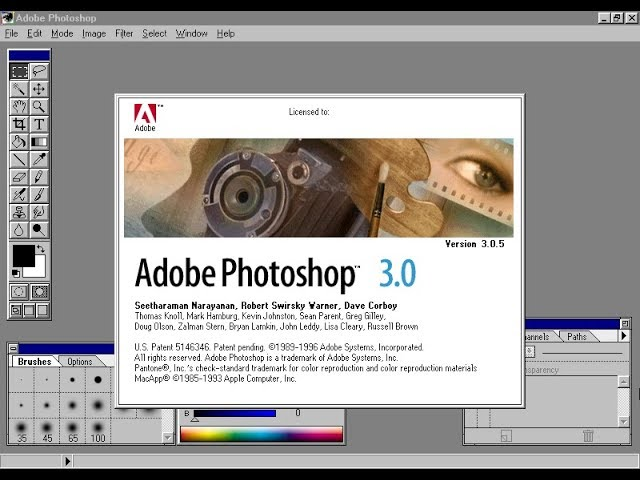640x480 pixels.
Task: Open the Window menu
Action: [x=191, y=33]
